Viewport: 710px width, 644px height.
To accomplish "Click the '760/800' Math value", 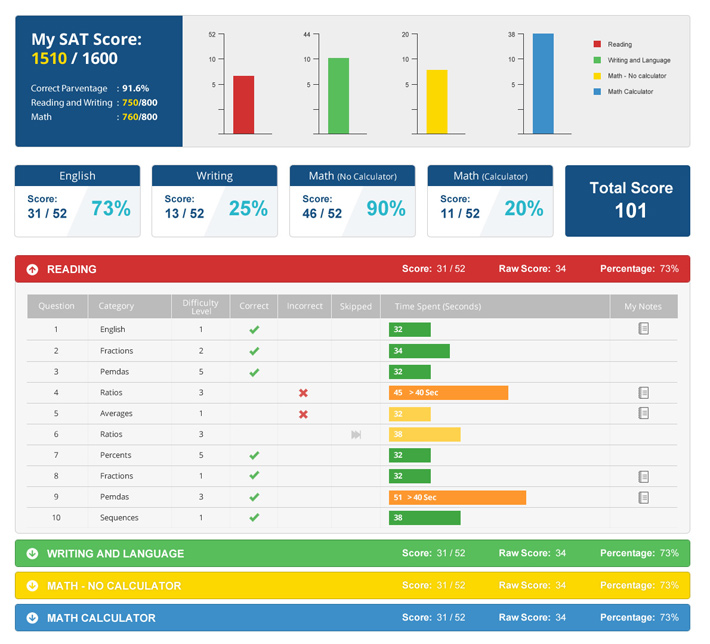I will pyautogui.click(x=139, y=117).
